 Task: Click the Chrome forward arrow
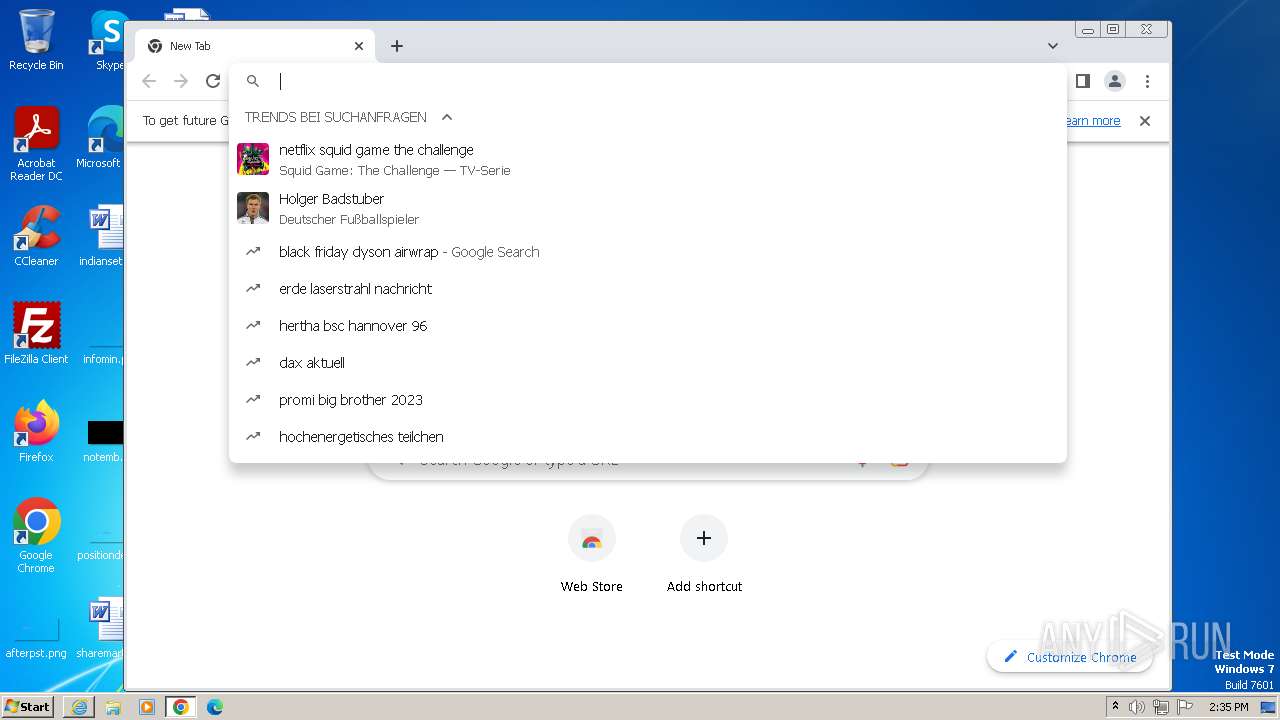click(181, 81)
